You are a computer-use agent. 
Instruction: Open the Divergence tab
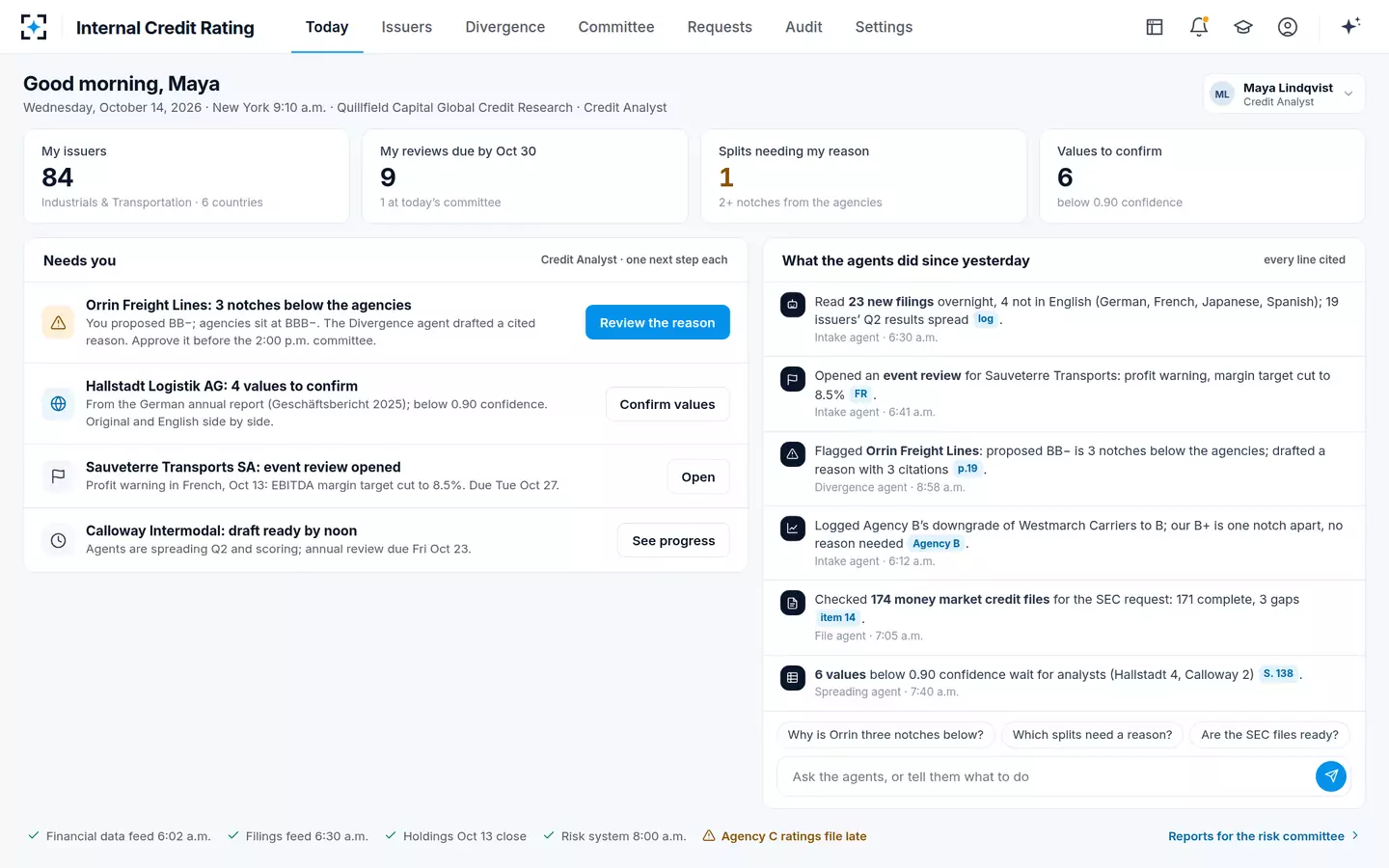pos(504,27)
